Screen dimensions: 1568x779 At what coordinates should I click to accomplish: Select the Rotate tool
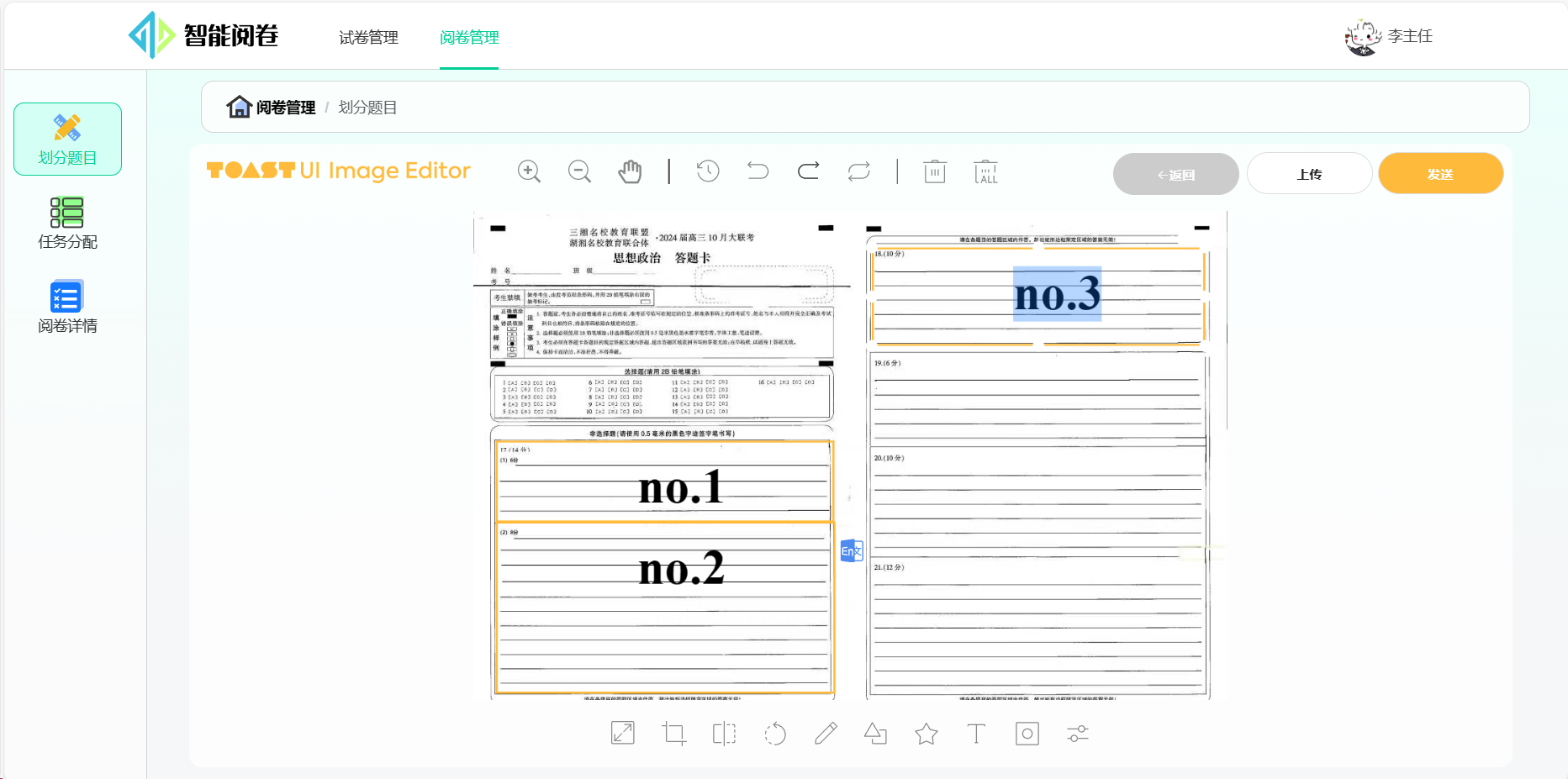tap(775, 734)
